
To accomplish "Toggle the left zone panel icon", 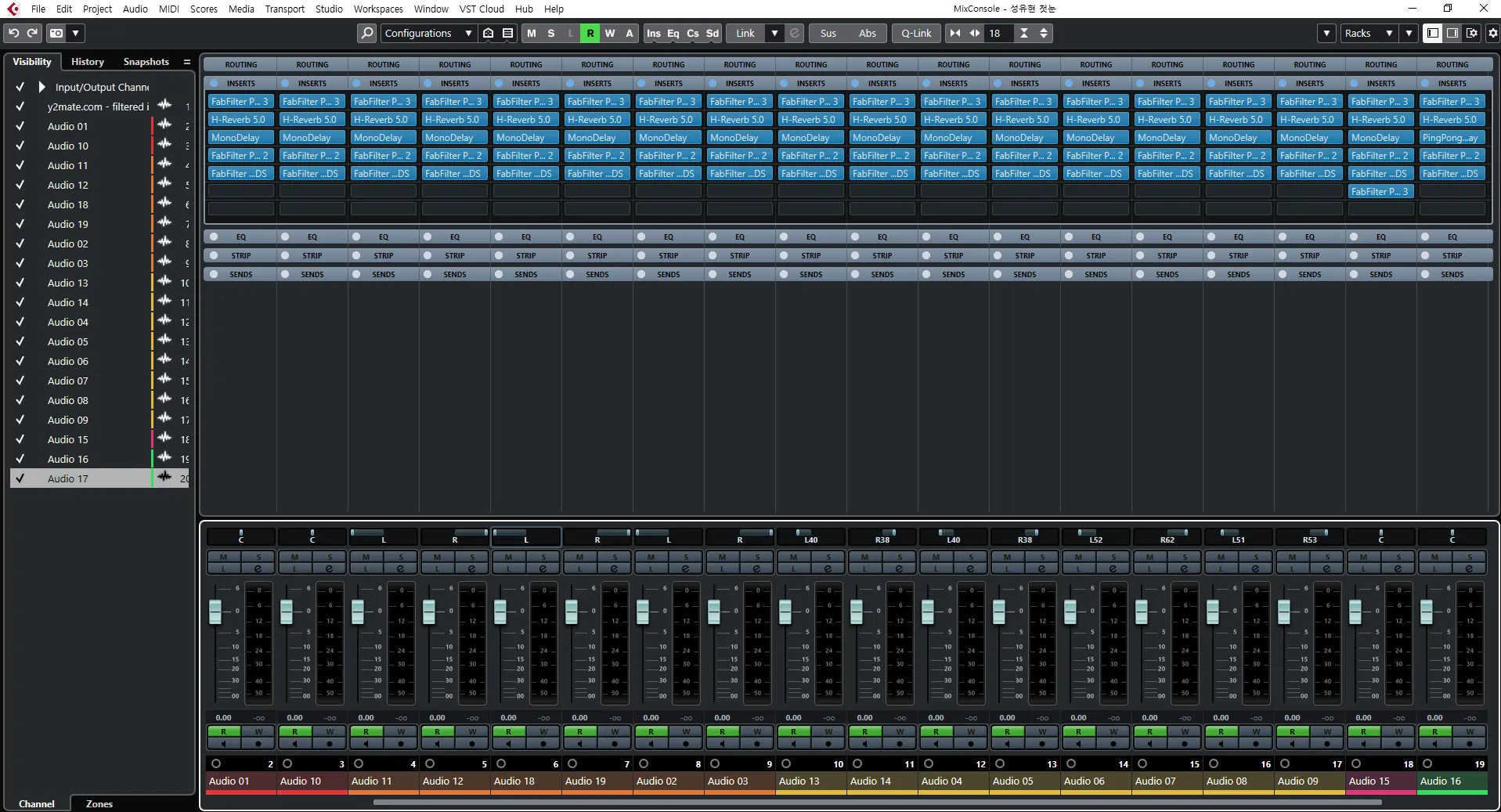I will (x=1432, y=33).
